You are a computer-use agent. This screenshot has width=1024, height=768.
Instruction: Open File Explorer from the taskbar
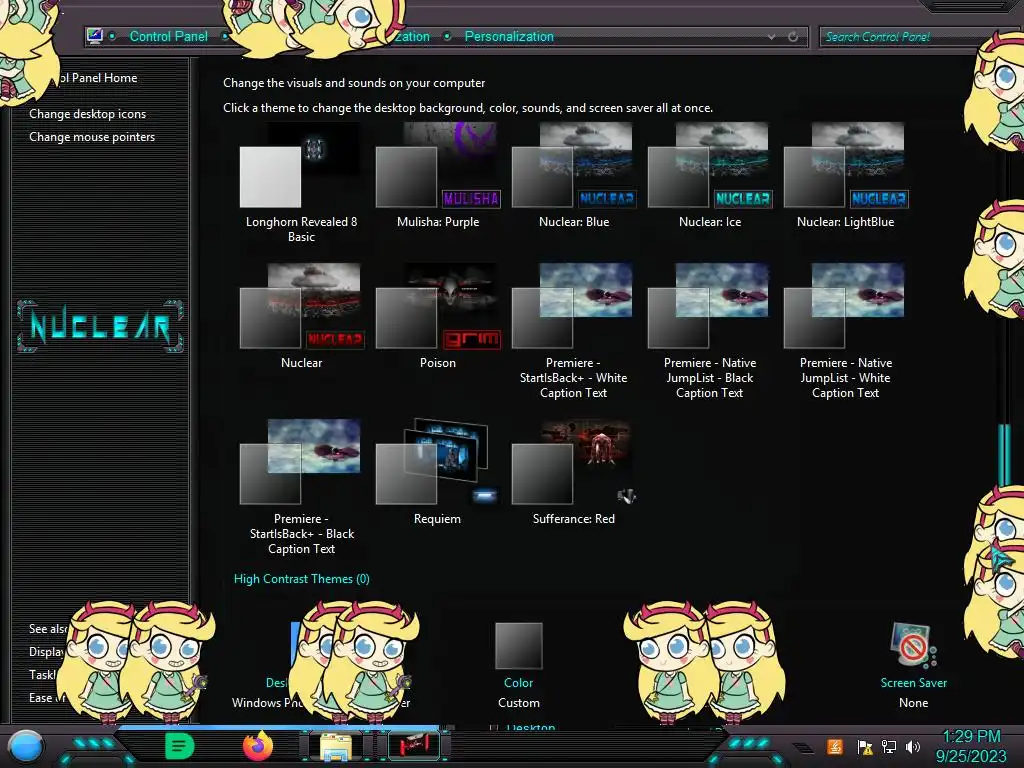[x=336, y=746]
